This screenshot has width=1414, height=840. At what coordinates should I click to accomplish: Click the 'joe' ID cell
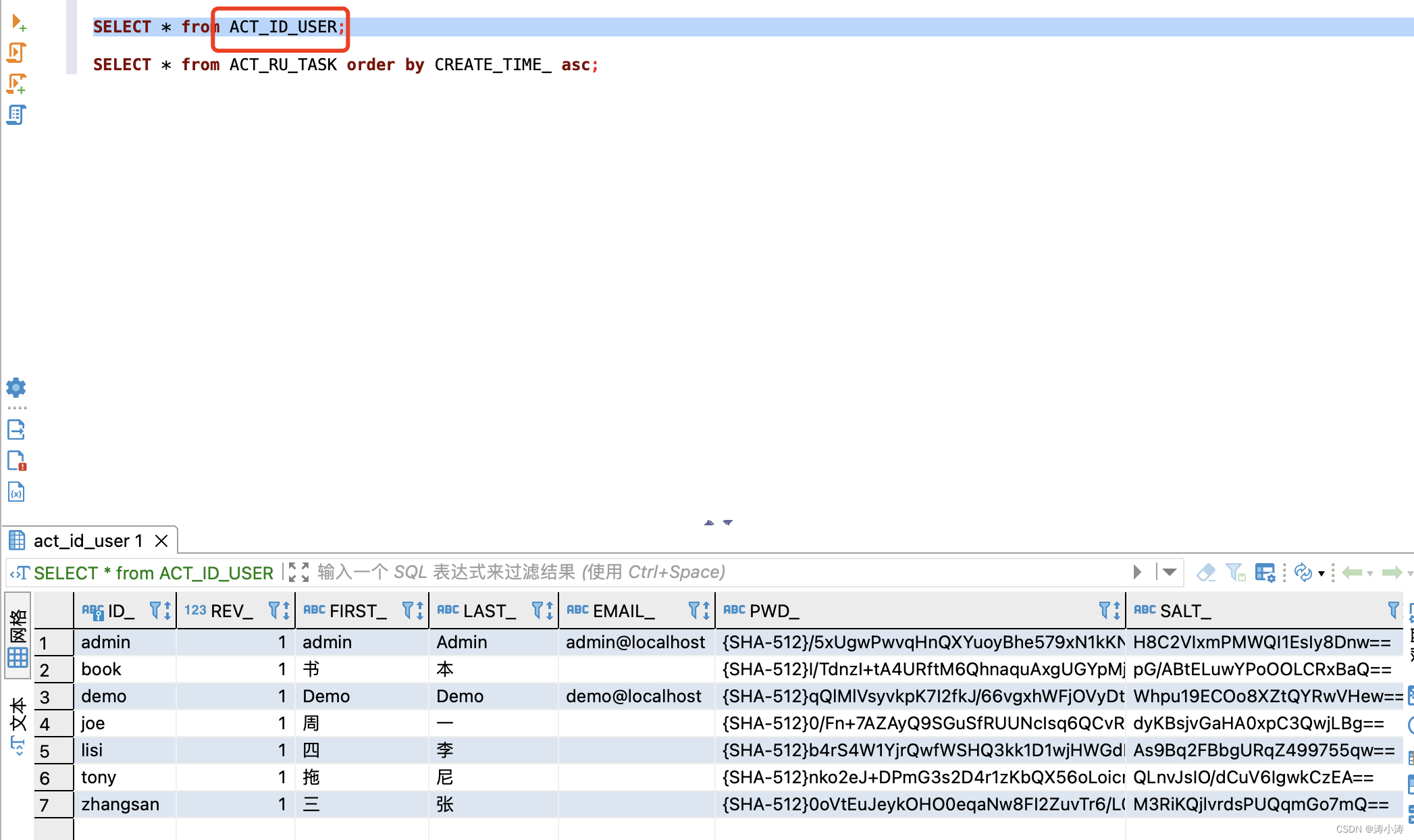[125, 723]
